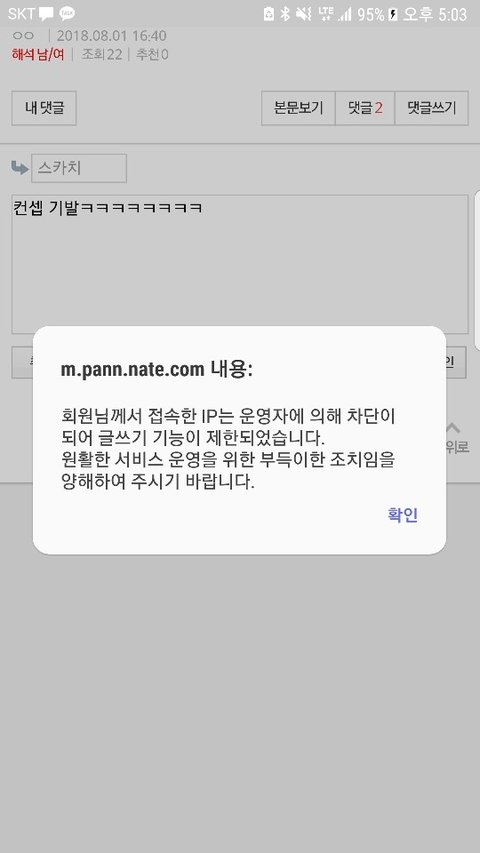Tap the muted sound status icon
Screen dimensions: 480x853
[304, 14]
